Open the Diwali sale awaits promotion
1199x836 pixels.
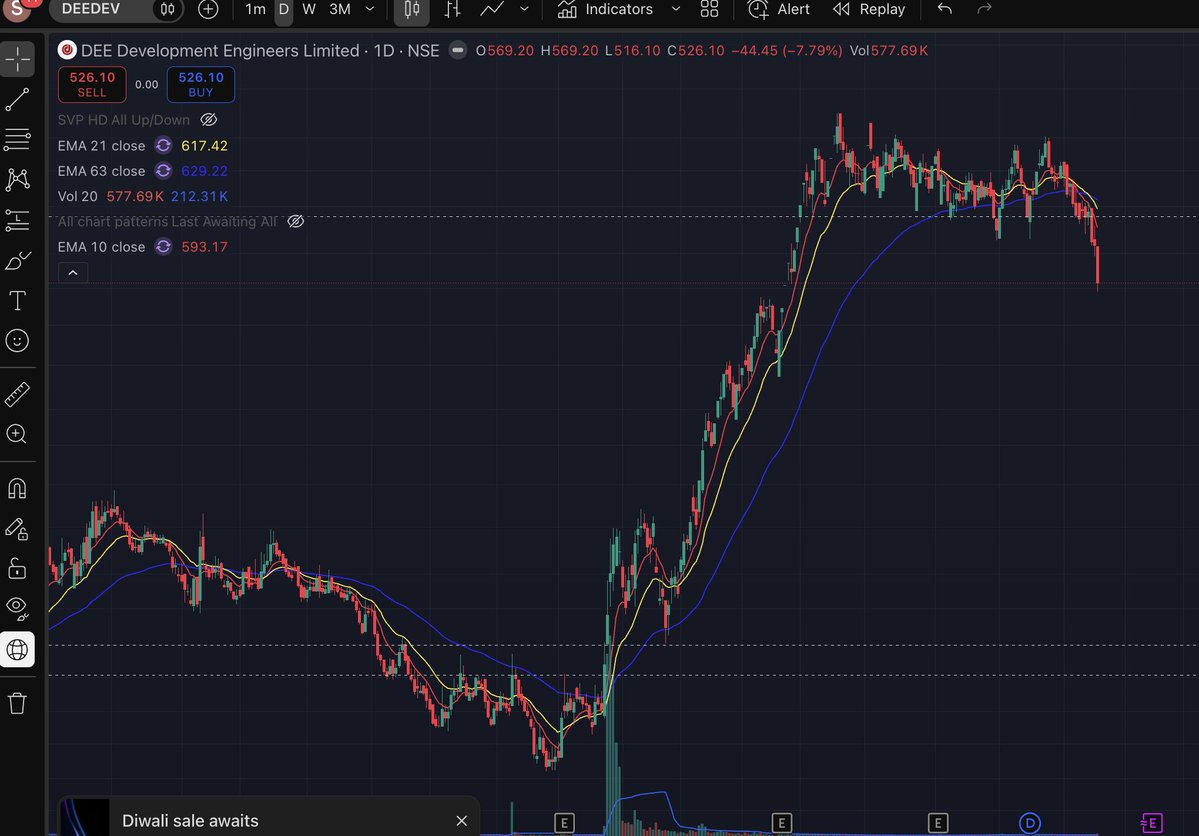point(190,821)
